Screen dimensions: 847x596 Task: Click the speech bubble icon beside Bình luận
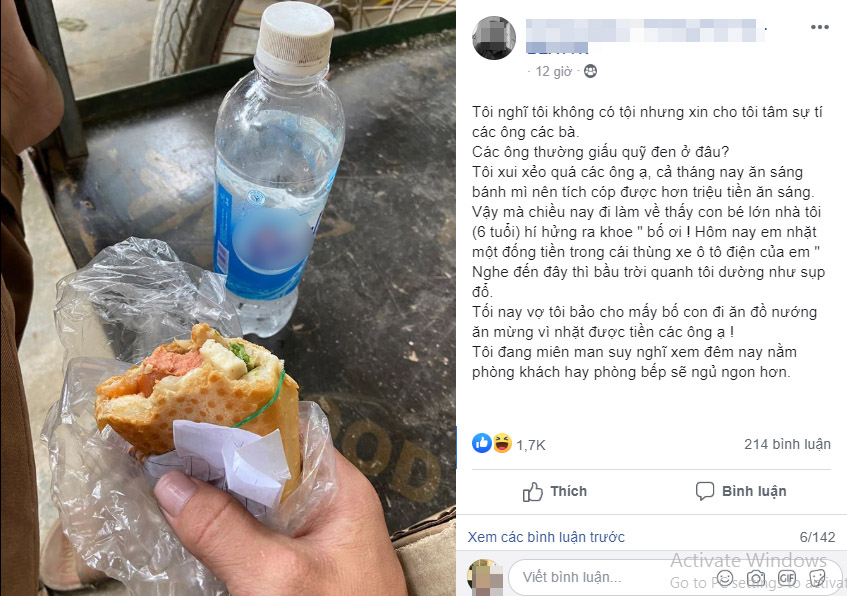705,491
